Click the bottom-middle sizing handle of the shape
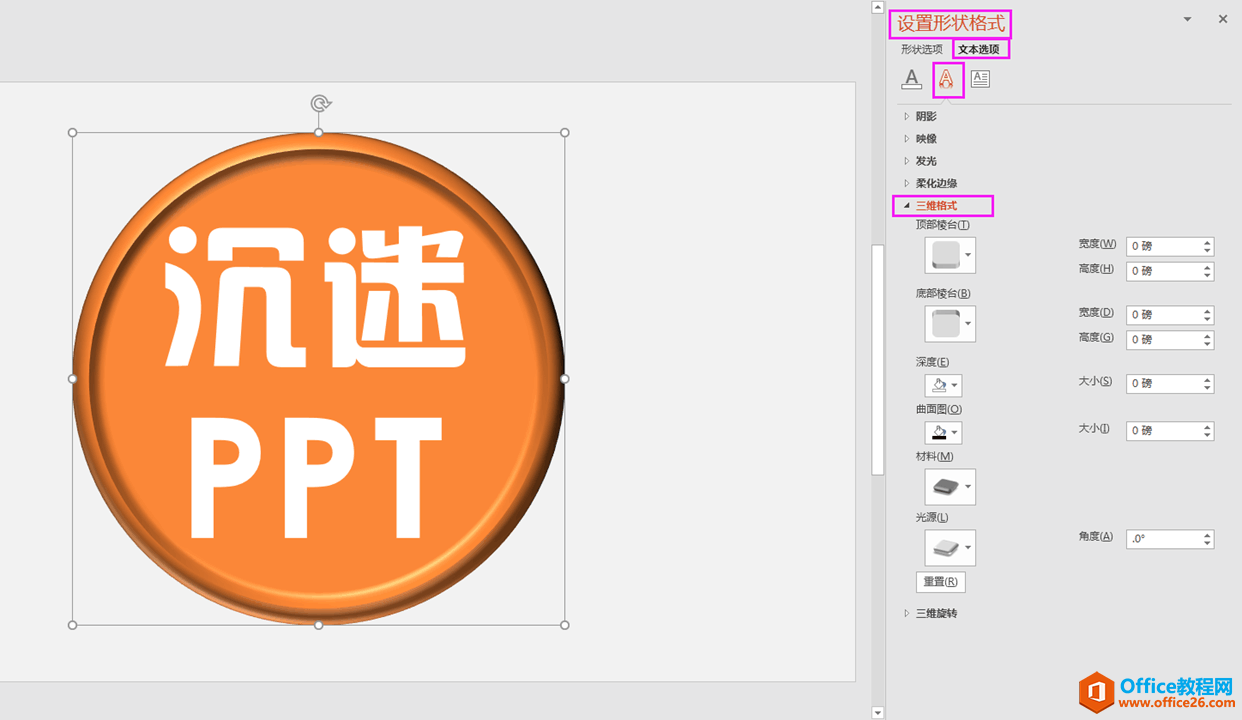This screenshot has width=1242, height=720. (319, 625)
